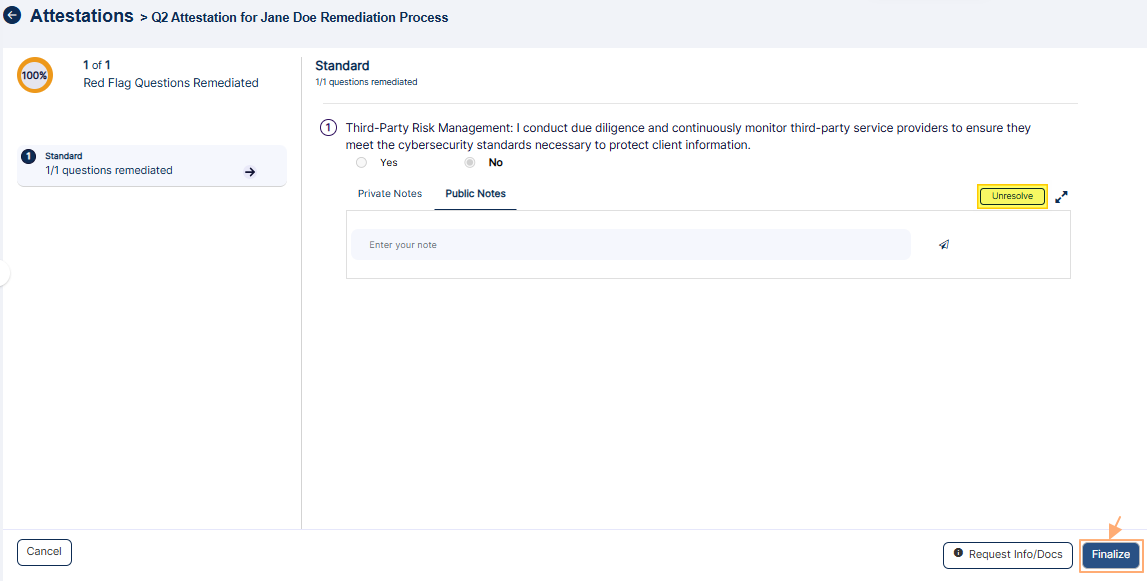Click the 100% progress ring
This screenshot has height=581, width=1147.
(35, 75)
